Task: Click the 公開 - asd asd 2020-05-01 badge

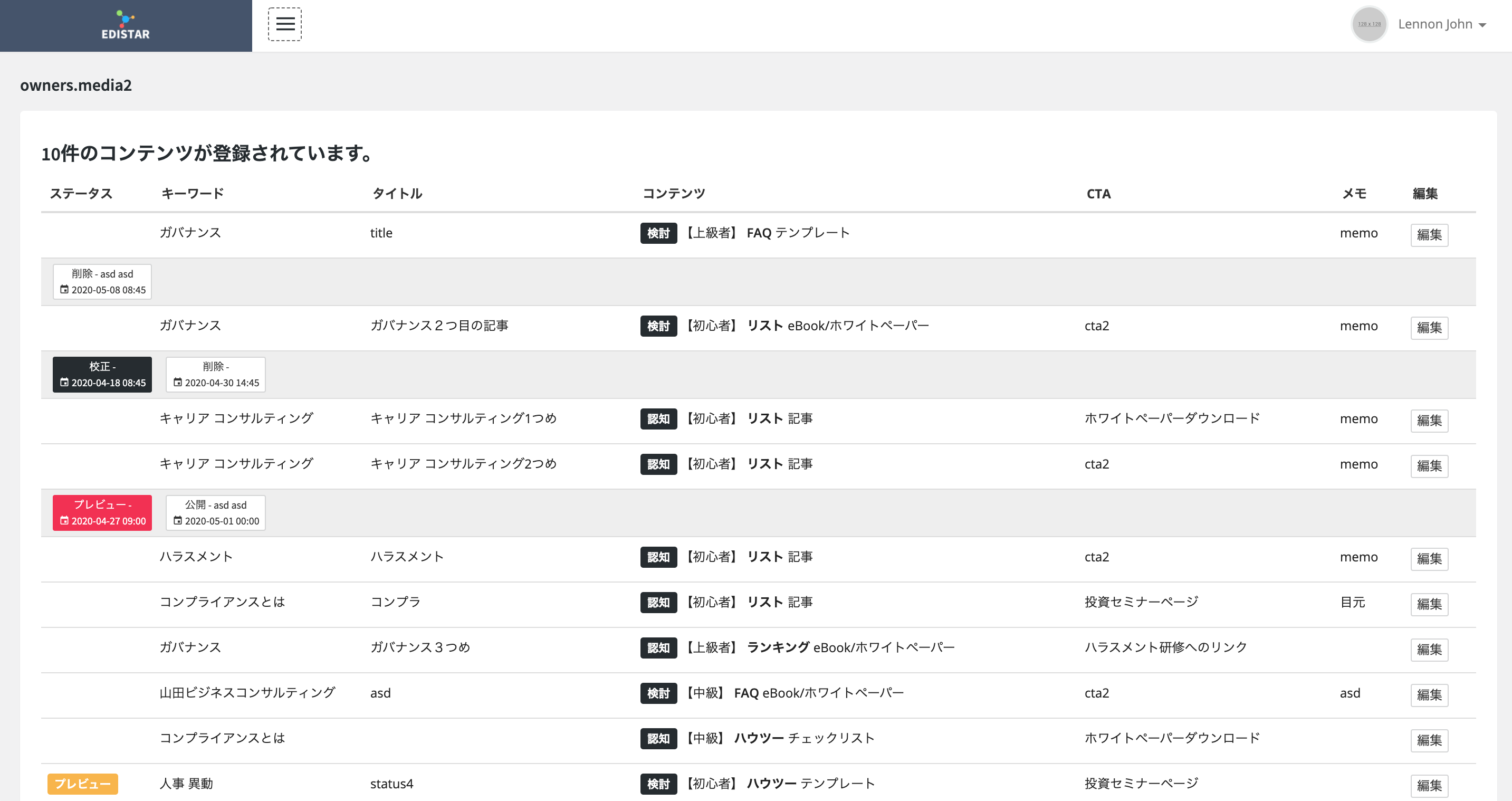Action: [x=215, y=513]
